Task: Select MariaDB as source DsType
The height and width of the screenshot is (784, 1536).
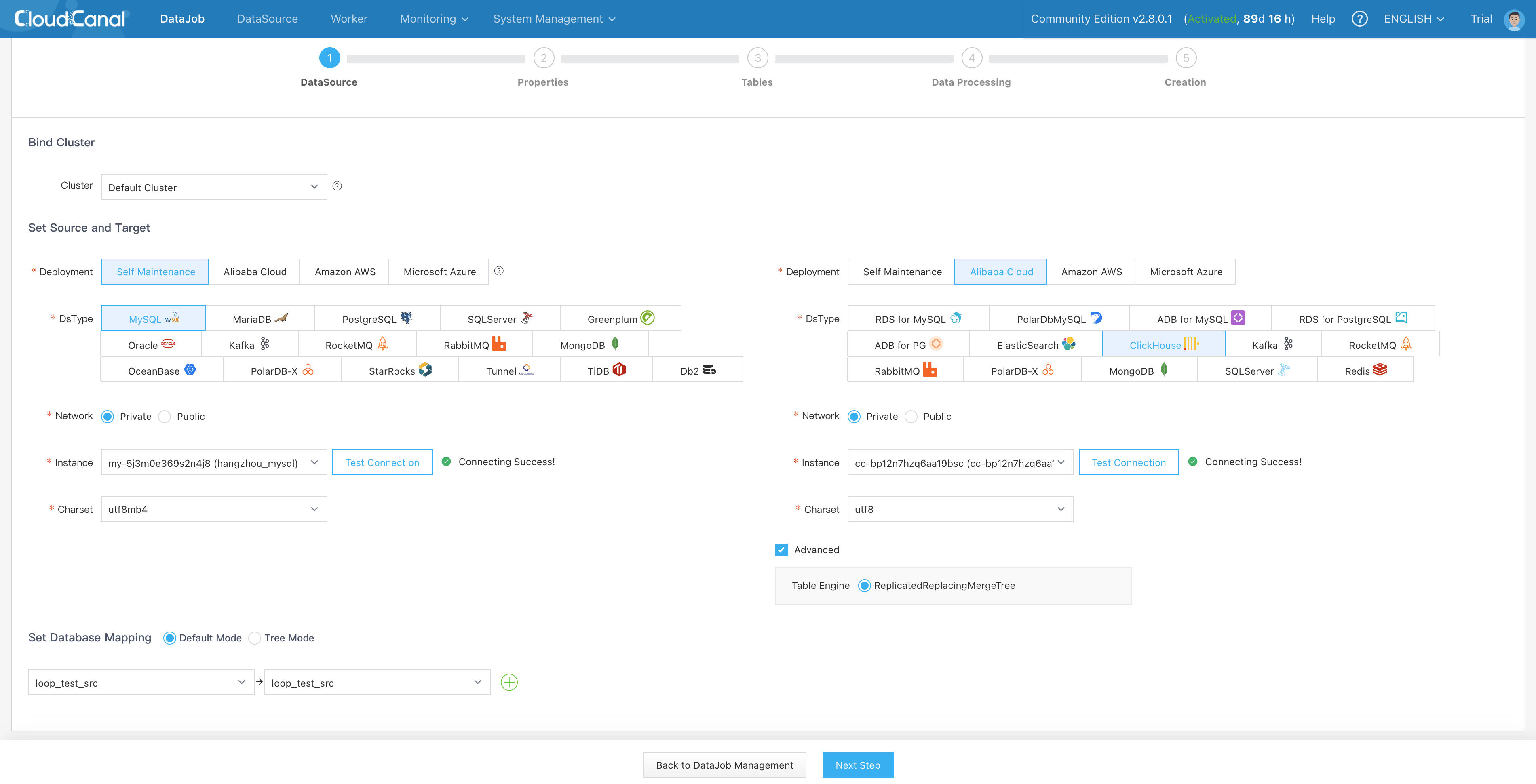Action: coord(260,318)
